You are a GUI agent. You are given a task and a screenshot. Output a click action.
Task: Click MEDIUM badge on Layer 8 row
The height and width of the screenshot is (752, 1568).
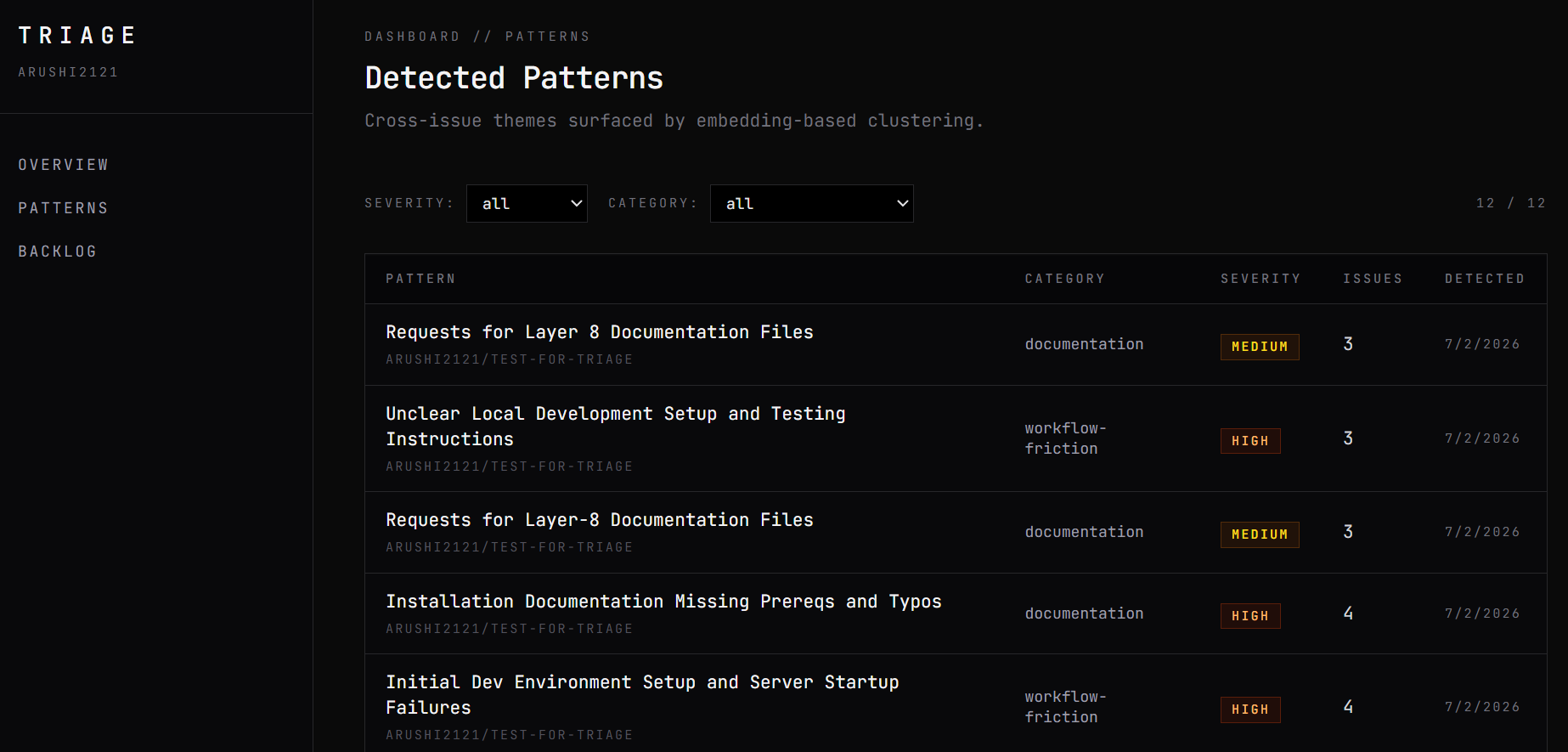tap(1260, 347)
